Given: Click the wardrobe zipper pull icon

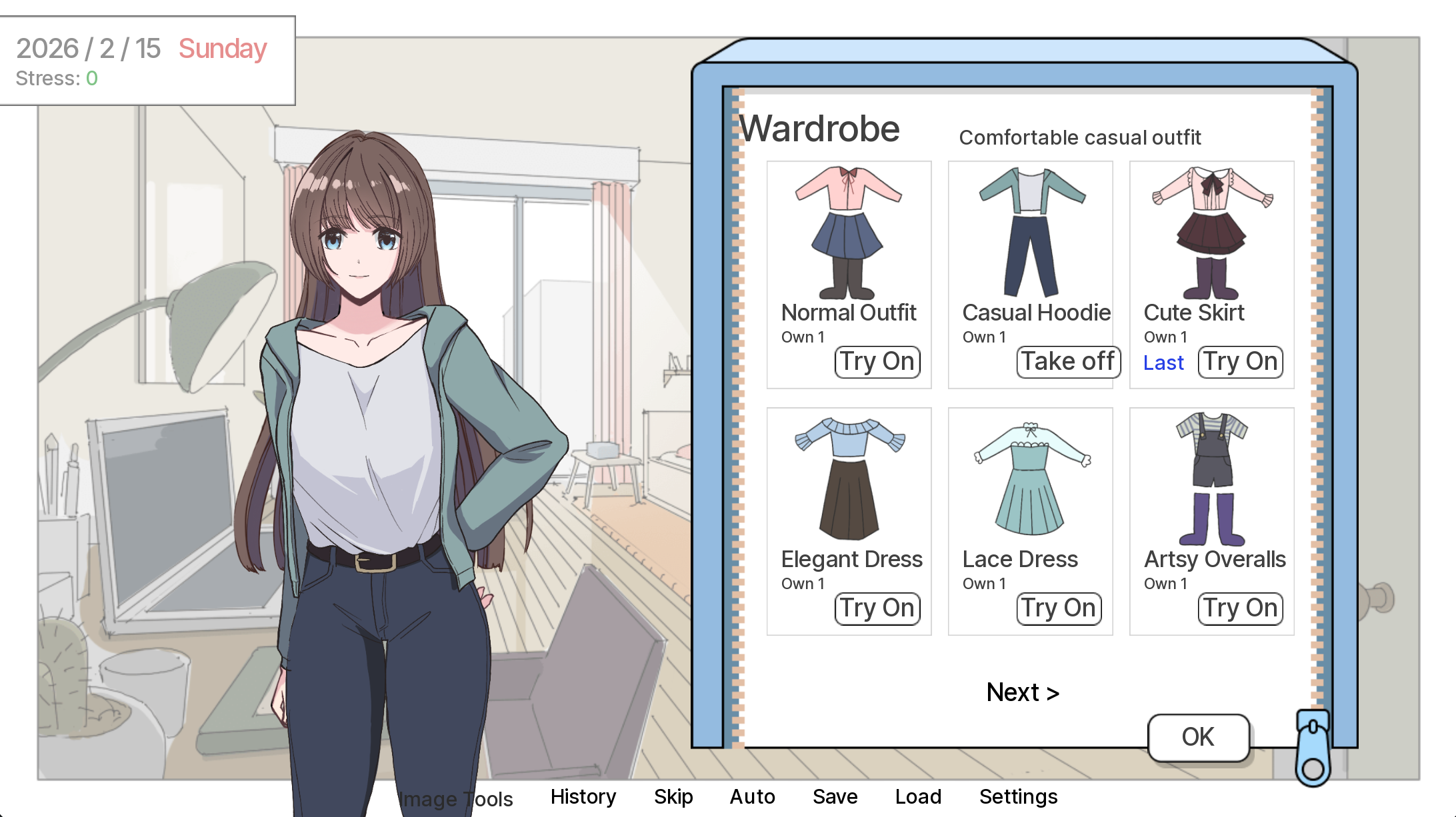Looking at the screenshot, I should pos(1313,748).
